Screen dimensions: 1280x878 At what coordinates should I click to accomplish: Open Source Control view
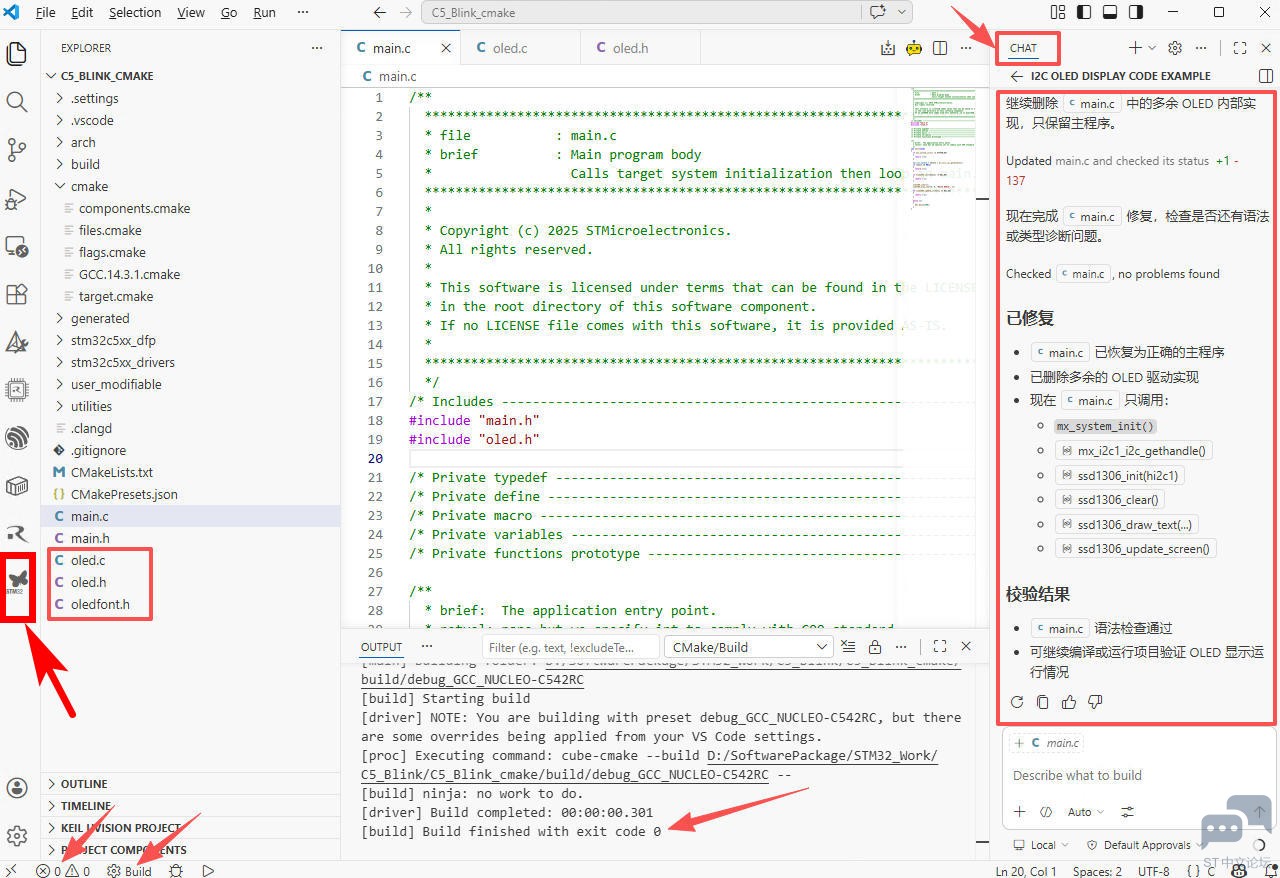tap(17, 148)
